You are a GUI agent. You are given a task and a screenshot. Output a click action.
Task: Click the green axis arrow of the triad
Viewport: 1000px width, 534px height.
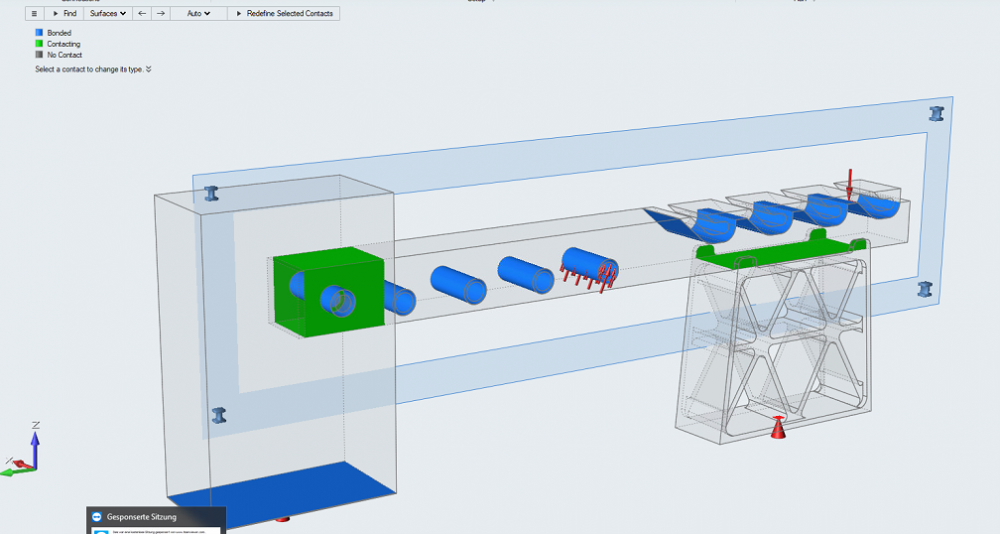pos(14,472)
